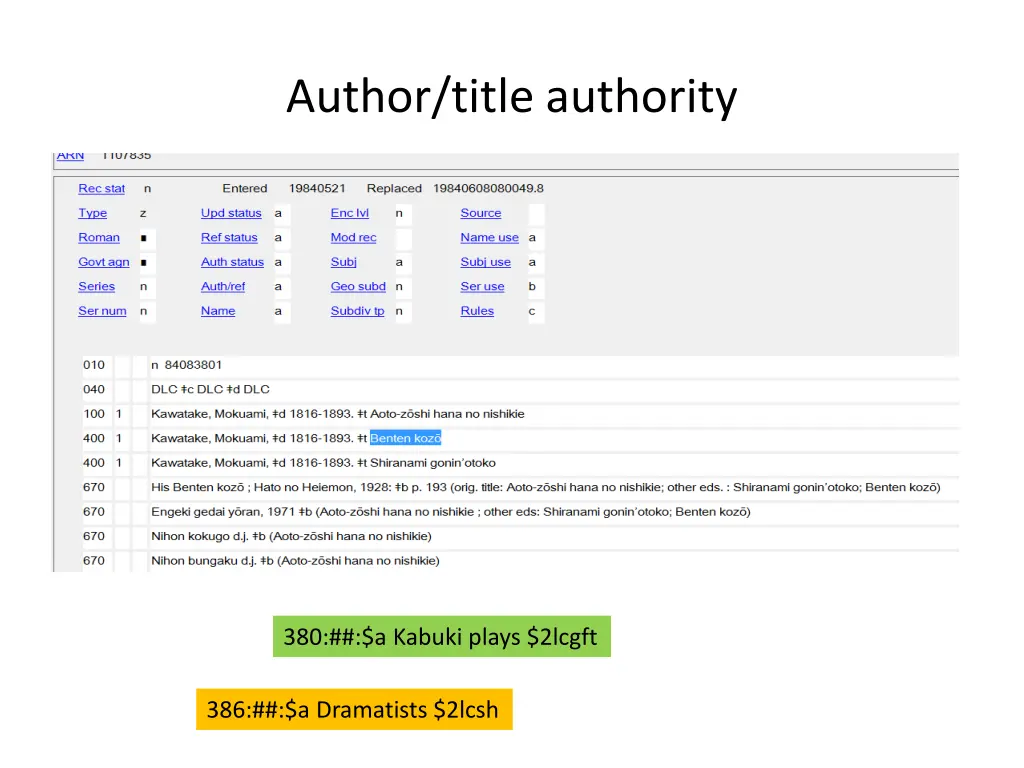Image resolution: width=1024 pixels, height=768 pixels.
Task: Open the Rules field link
Action: tap(477, 311)
